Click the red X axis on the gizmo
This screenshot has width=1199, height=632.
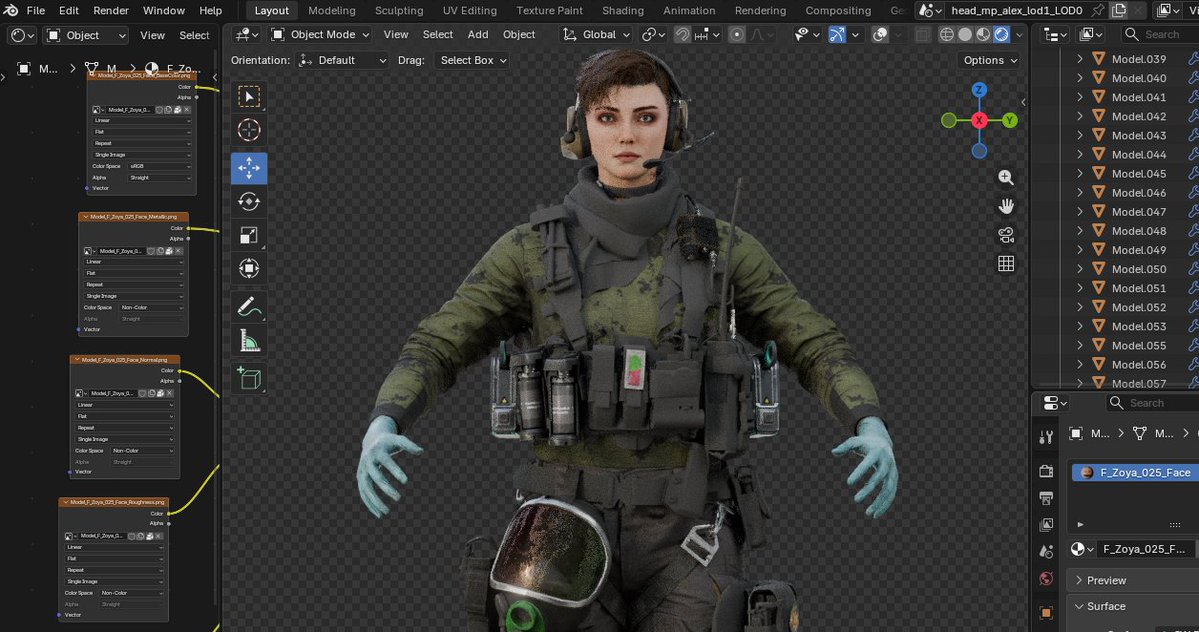(x=979, y=120)
